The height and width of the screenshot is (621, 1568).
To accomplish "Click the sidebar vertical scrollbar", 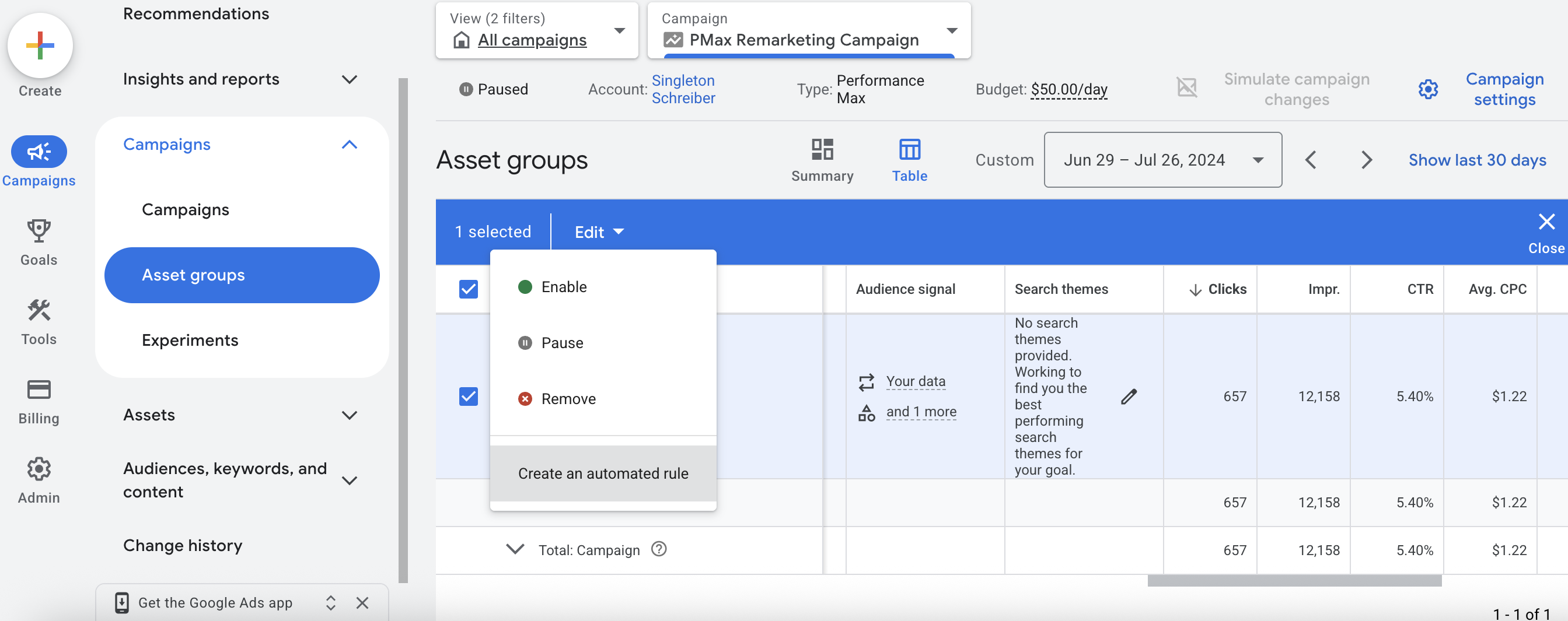I will [403, 330].
